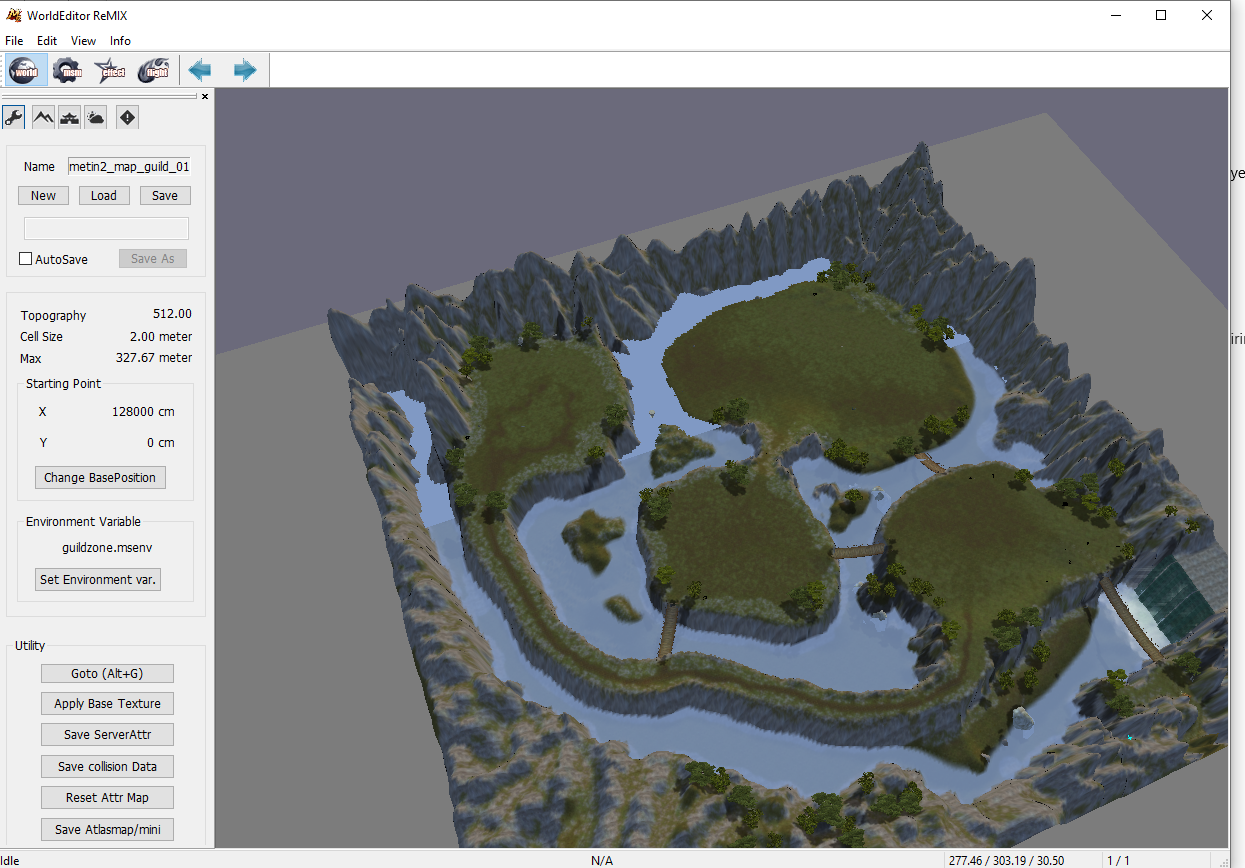The width and height of the screenshot is (1245, 868).
Task: Click the 1 / 1 status bar entry
Action: pos(1118,861)
